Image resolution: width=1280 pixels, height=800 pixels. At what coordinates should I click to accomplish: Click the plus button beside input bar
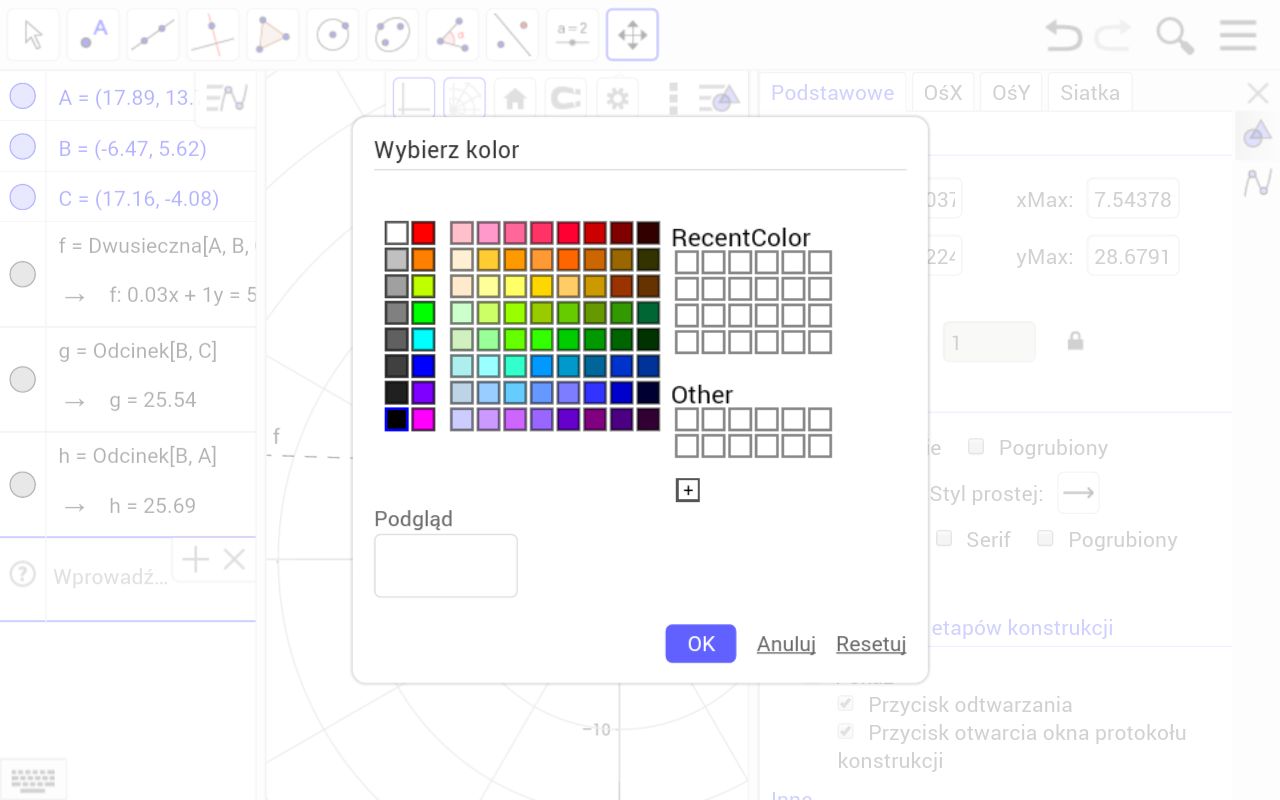195,560
